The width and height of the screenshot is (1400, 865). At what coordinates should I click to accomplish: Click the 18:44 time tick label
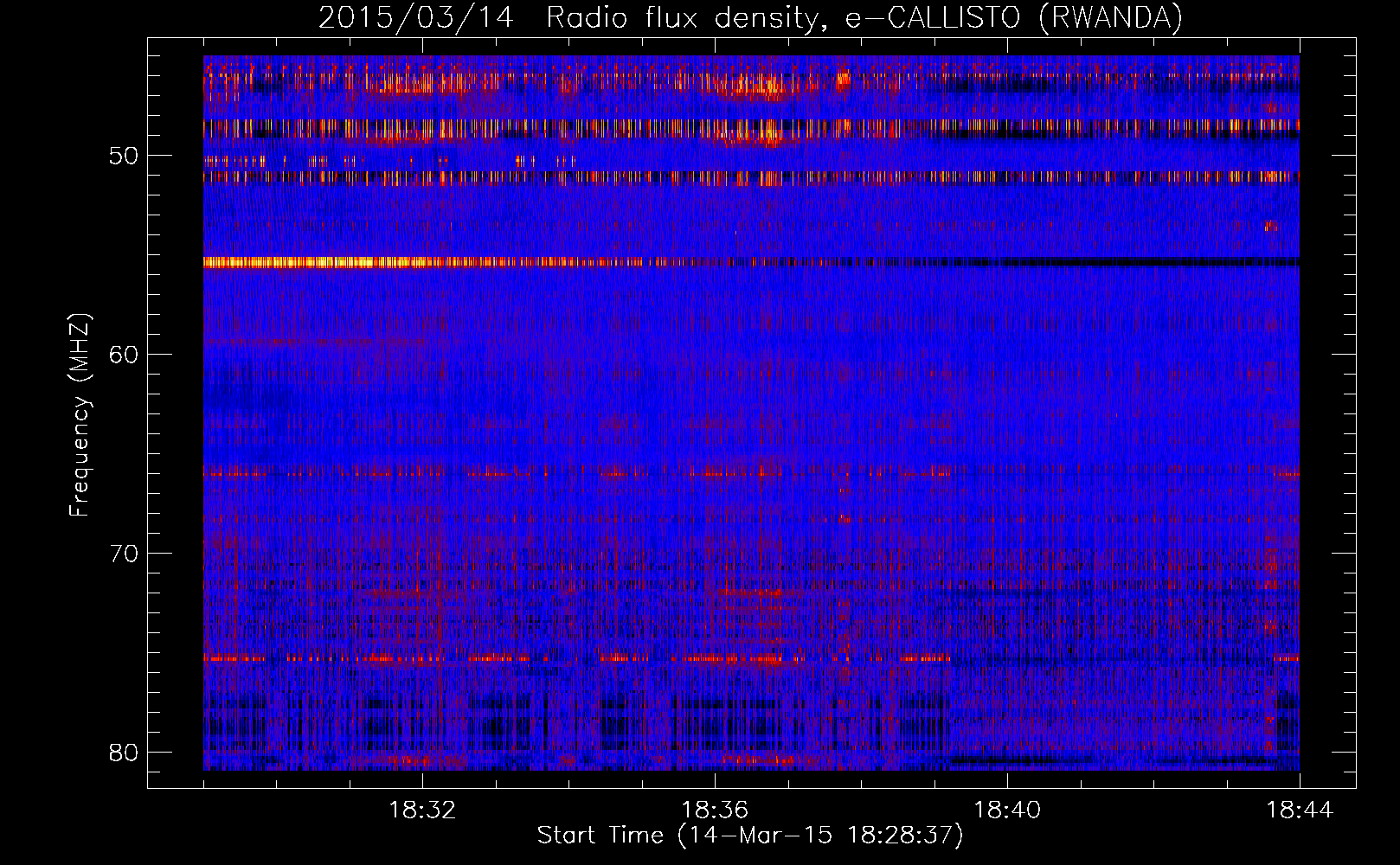click(1300, 811)
